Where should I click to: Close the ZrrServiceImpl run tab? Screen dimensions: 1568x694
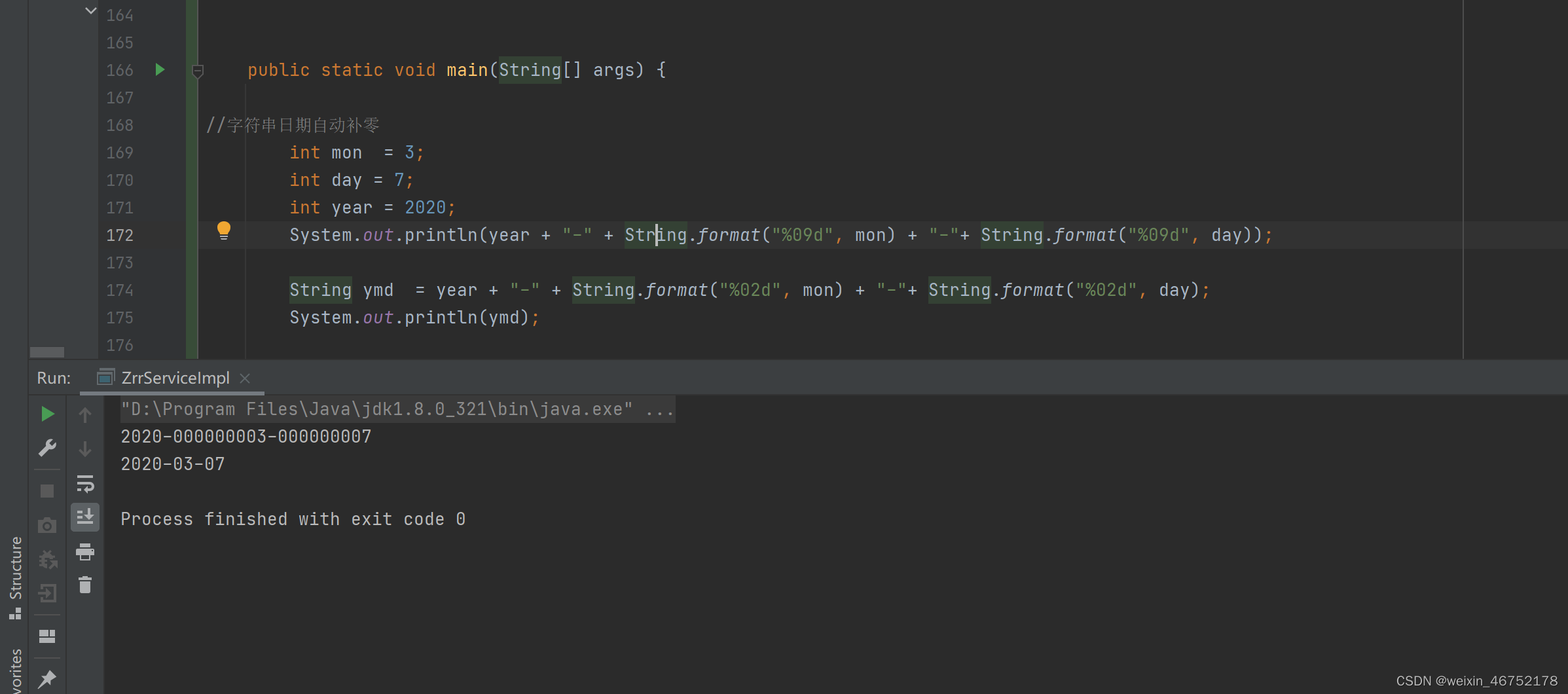pyautogui.click(x=245, y=378)
